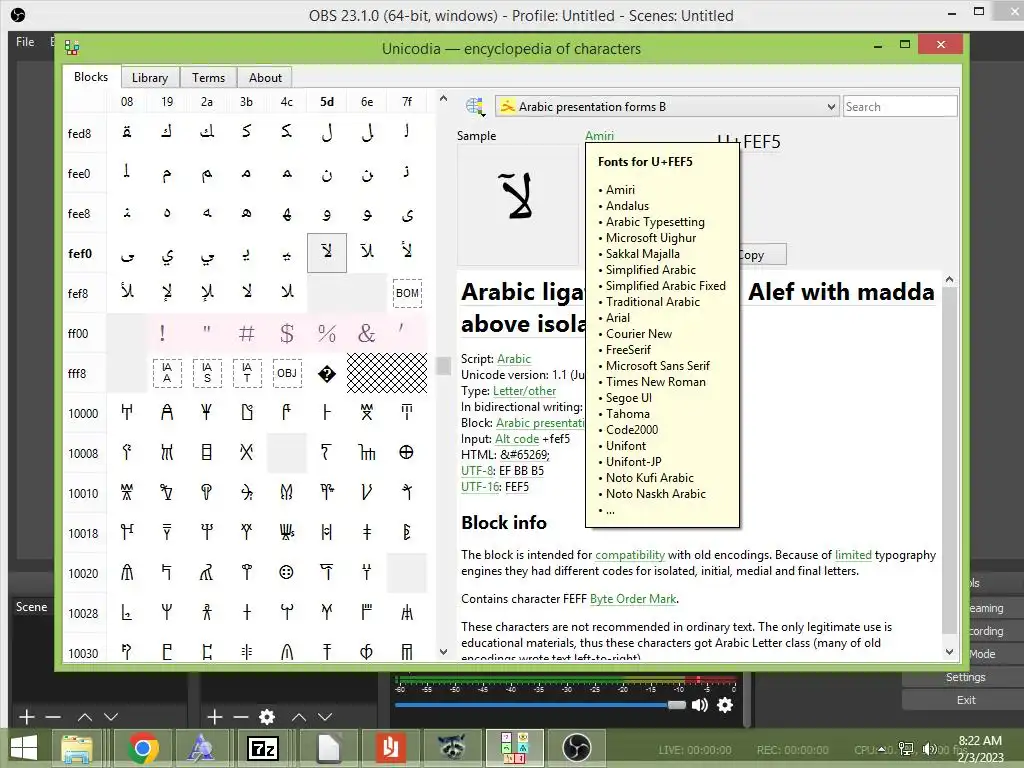Screen dimensions: 1024x768
Task: Open audio mixer gear settings in OBS
Action: [x=725, y=705]
